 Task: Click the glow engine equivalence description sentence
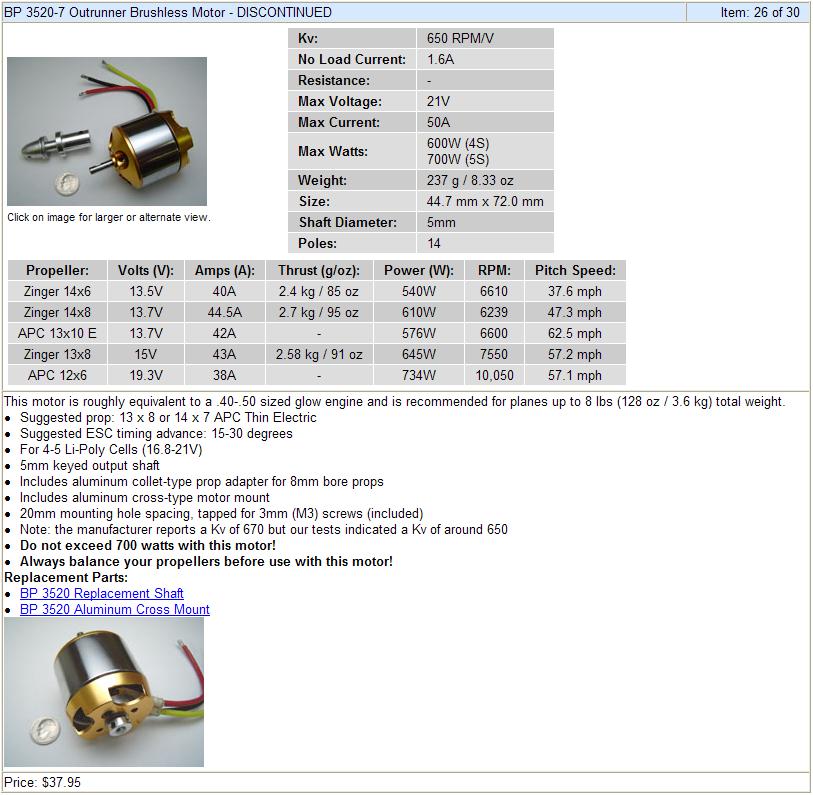(x=395, y=402)
